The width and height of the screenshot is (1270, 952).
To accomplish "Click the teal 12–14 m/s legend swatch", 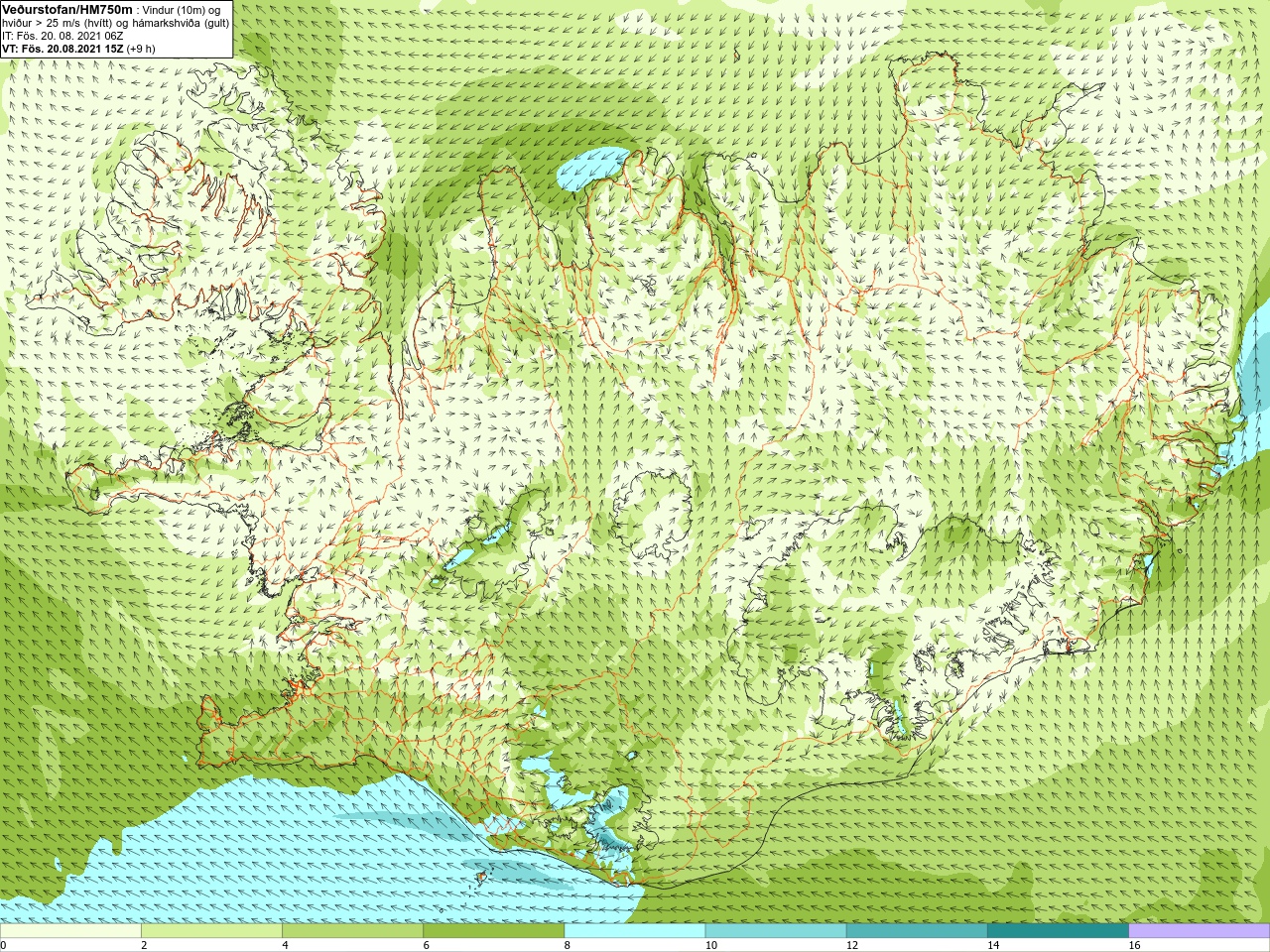I will [x=917, y=931].
